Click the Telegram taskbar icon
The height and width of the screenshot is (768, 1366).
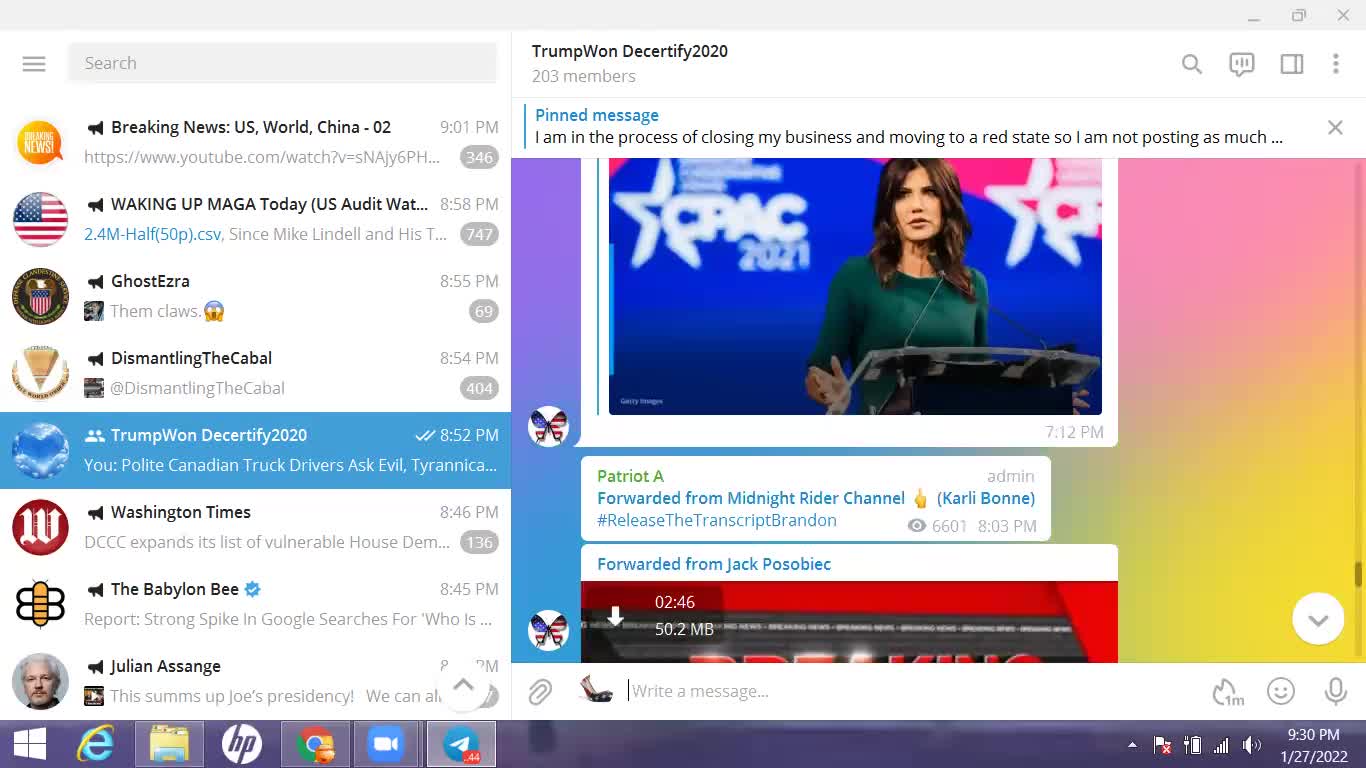461,744
